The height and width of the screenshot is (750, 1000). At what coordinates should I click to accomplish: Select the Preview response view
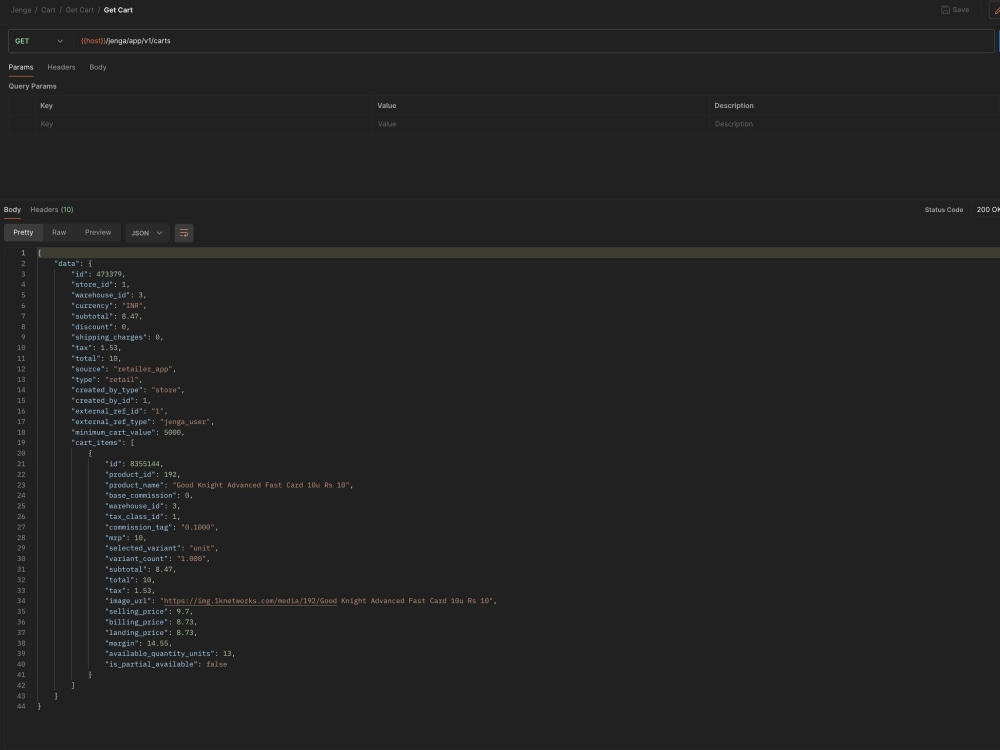98,232
